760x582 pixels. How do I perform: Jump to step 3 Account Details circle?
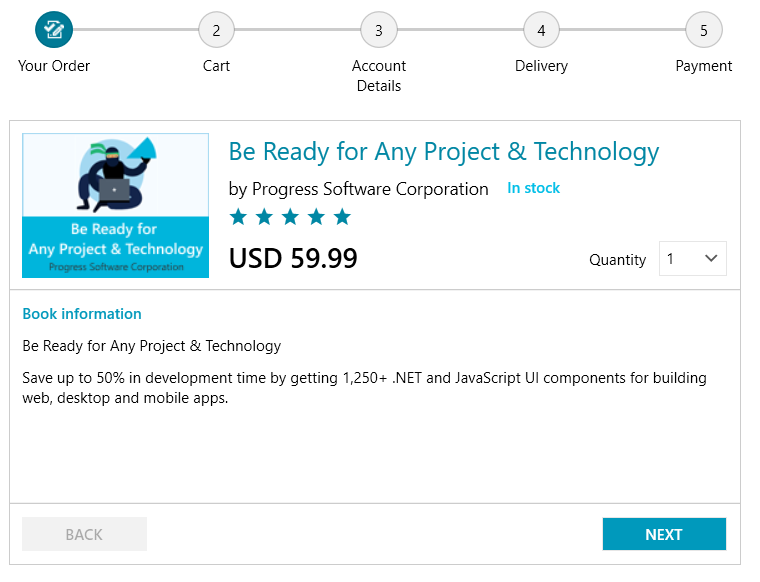[378, 30]
